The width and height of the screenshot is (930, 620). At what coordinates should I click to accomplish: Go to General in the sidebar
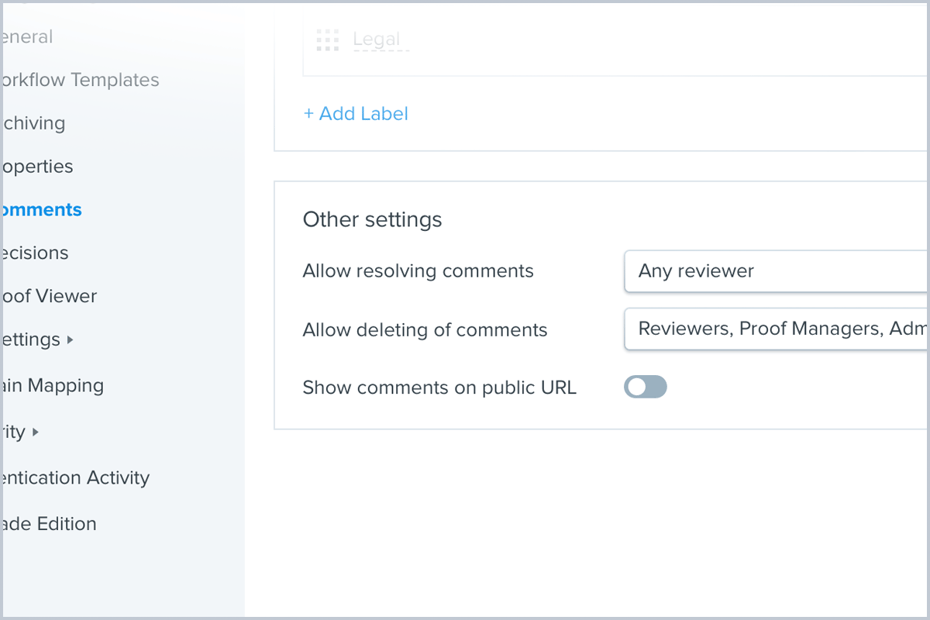27,37
